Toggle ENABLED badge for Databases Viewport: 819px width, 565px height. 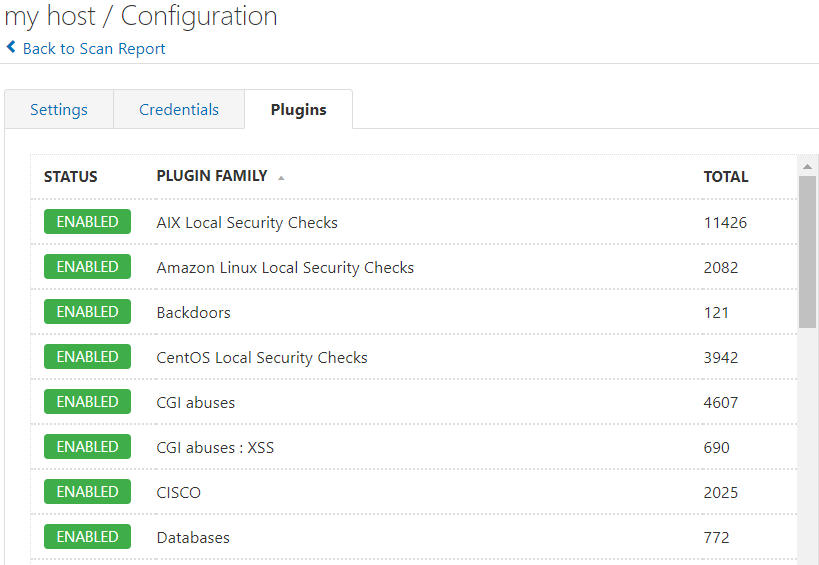click(x=87, y=537)
